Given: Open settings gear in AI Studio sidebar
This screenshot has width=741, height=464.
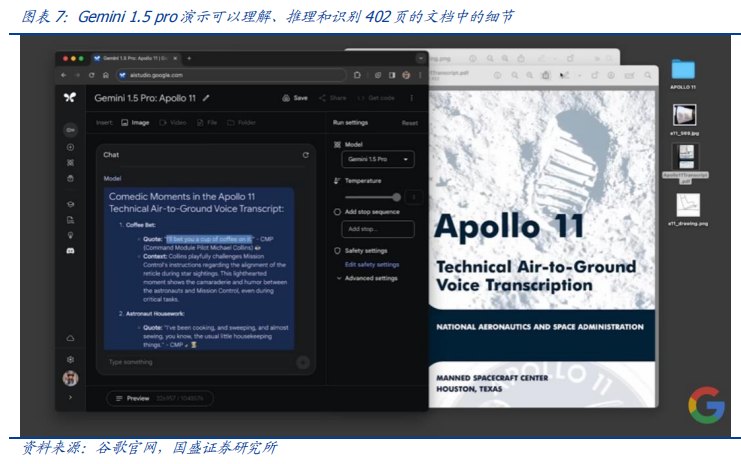Looking at the screenshot, I should 70,359.
